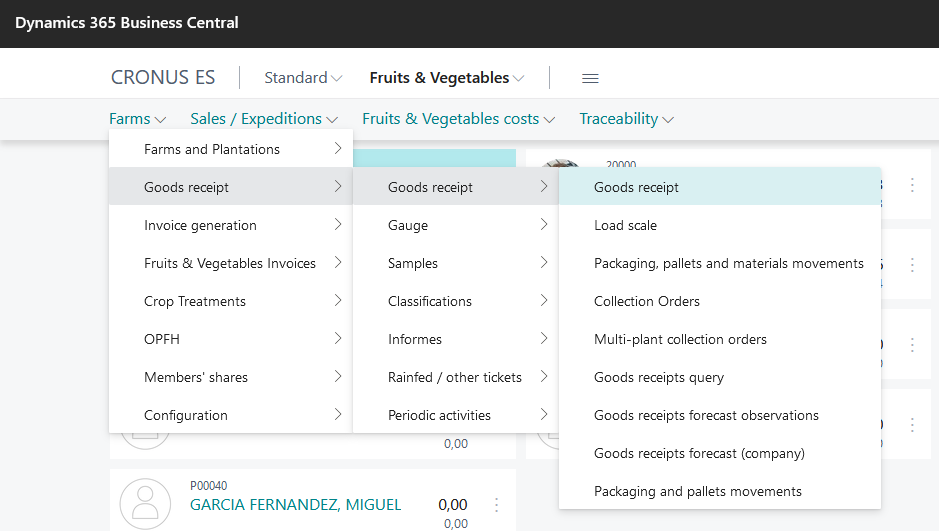Open the Farms menu
This screenshot has height=531, width=939.
coord(137,119)
